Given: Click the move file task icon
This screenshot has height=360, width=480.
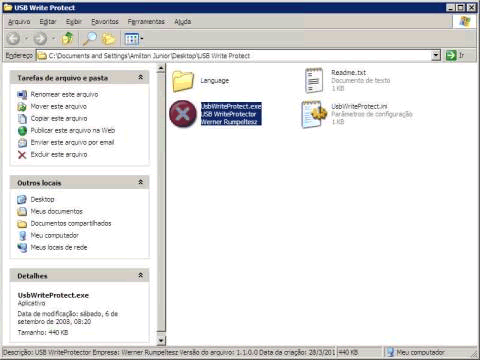Looking at the screenshot, I should pyautogui.click(x=22, y=107).
